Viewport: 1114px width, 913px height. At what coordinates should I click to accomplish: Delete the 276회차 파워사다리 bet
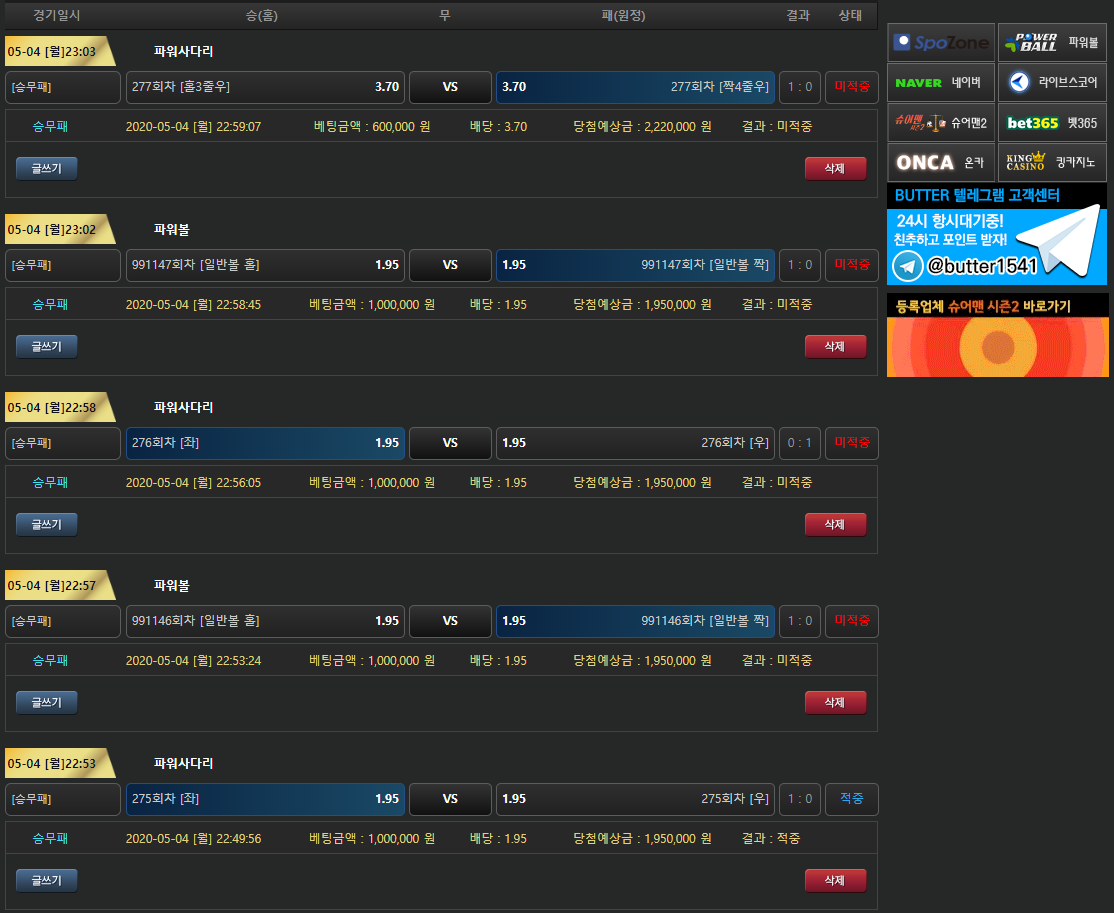835,524
